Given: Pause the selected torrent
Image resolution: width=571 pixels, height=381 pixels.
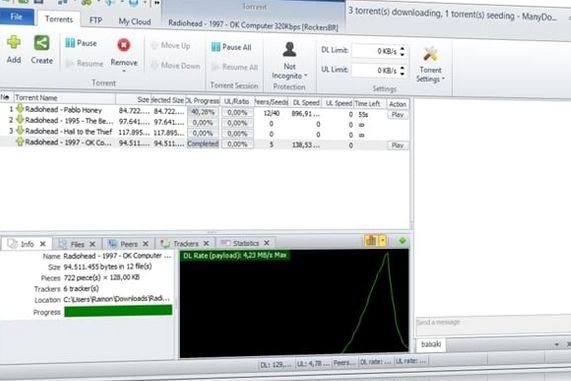Looking at the screenshot, I should 81,43.
